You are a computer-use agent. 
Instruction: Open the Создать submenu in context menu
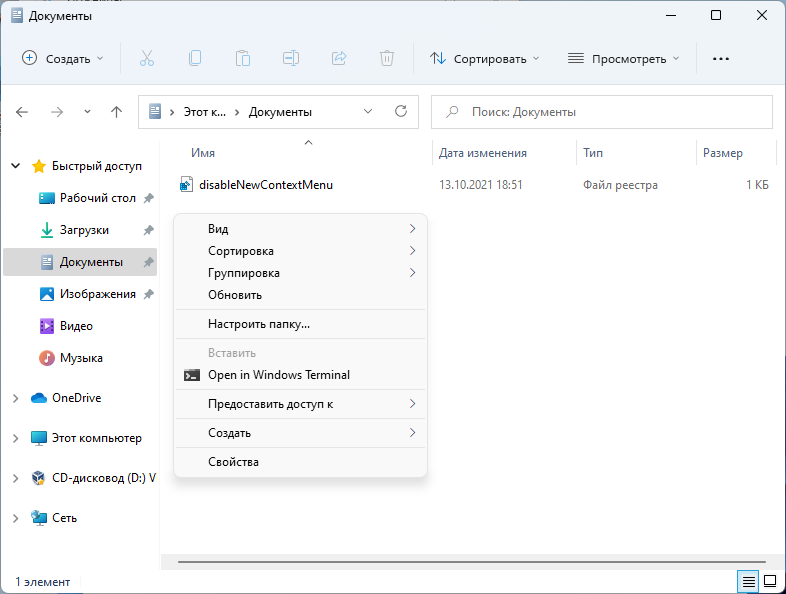(300, 433)
